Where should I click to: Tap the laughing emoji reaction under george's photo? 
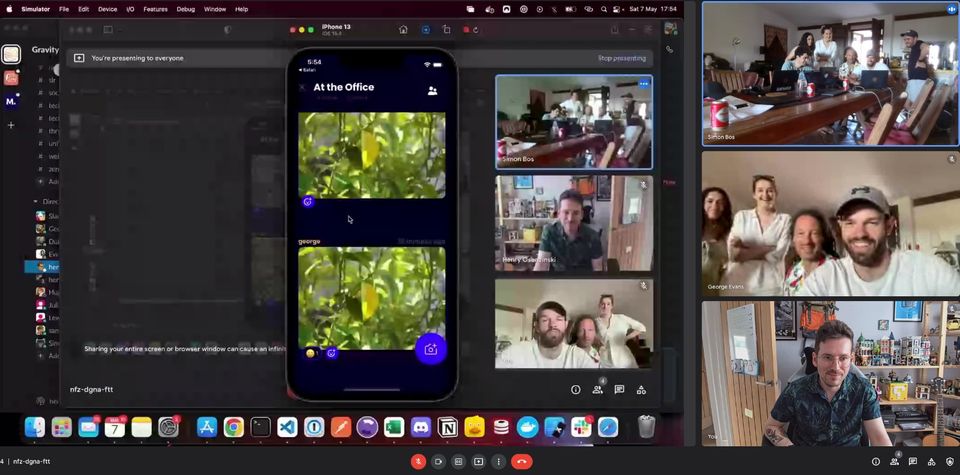pyautogui.click(x=312, y=353)
